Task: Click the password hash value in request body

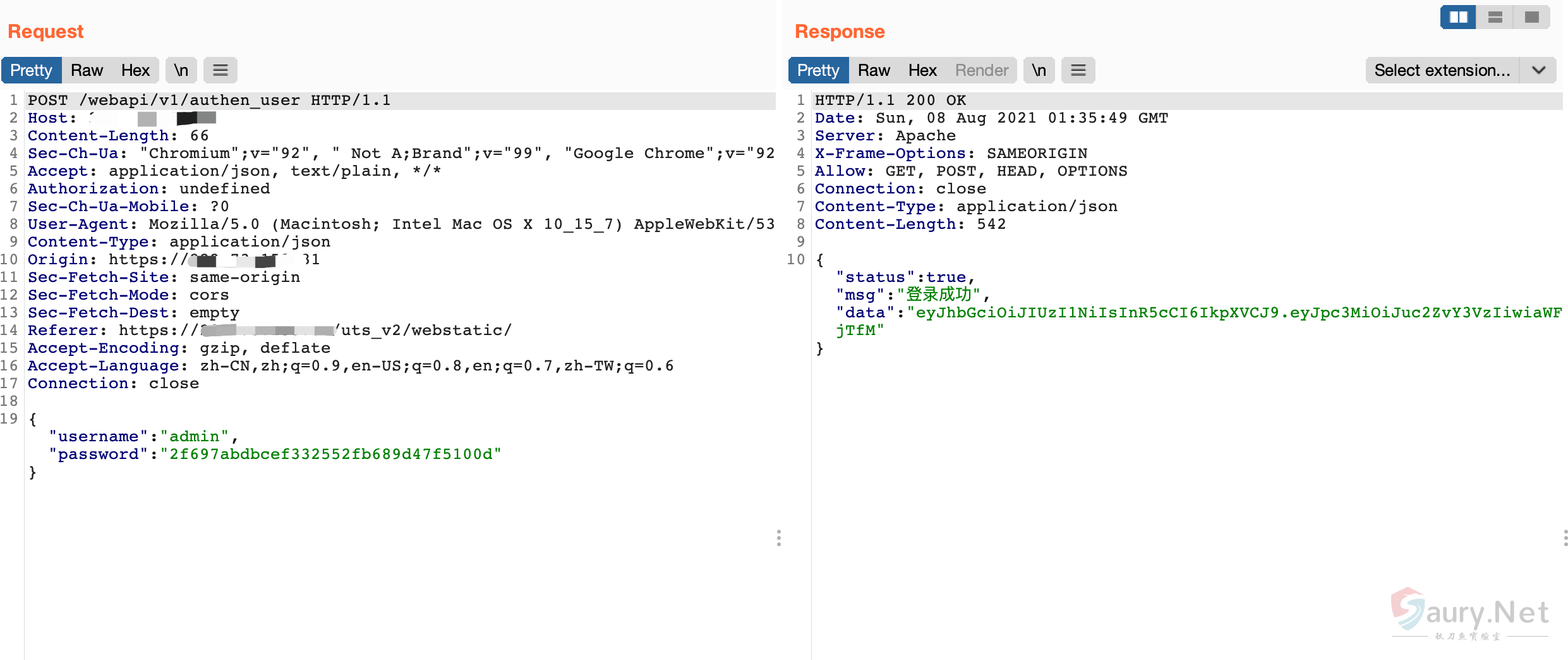Action: [x=330, y=455]
